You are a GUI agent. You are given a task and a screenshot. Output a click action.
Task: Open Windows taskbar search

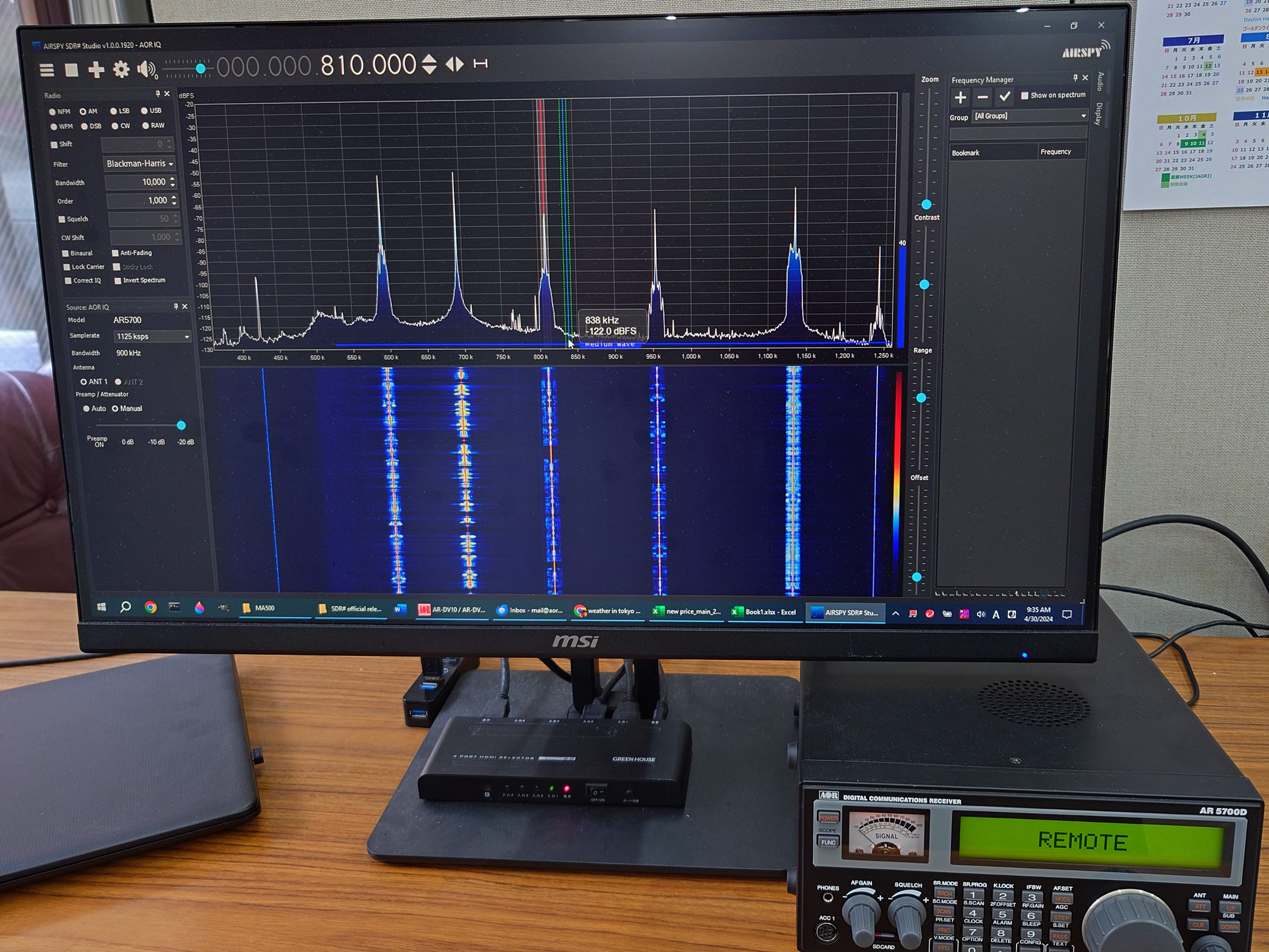125,607
